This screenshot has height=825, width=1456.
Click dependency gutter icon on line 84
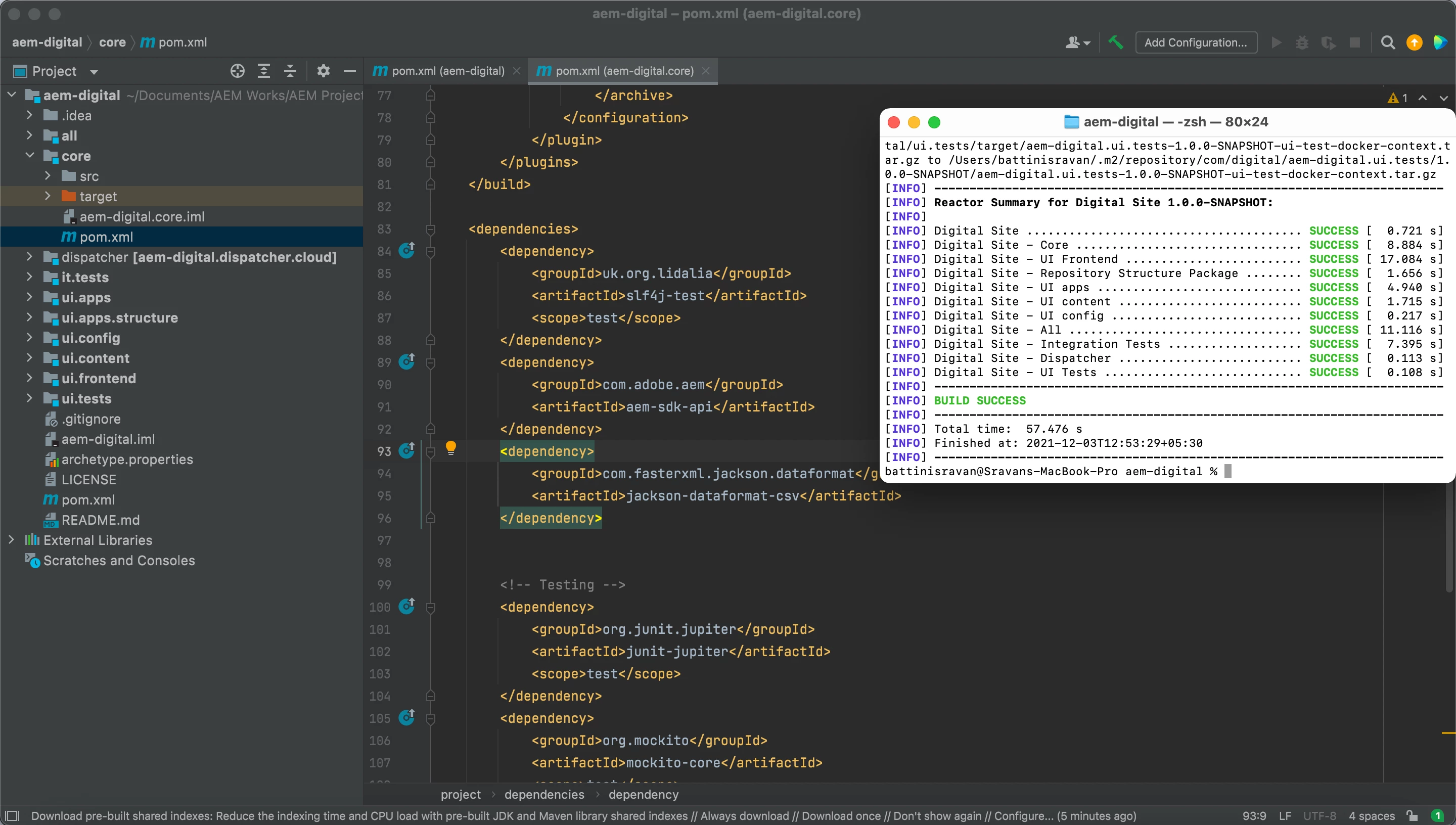tap(407, 250)
